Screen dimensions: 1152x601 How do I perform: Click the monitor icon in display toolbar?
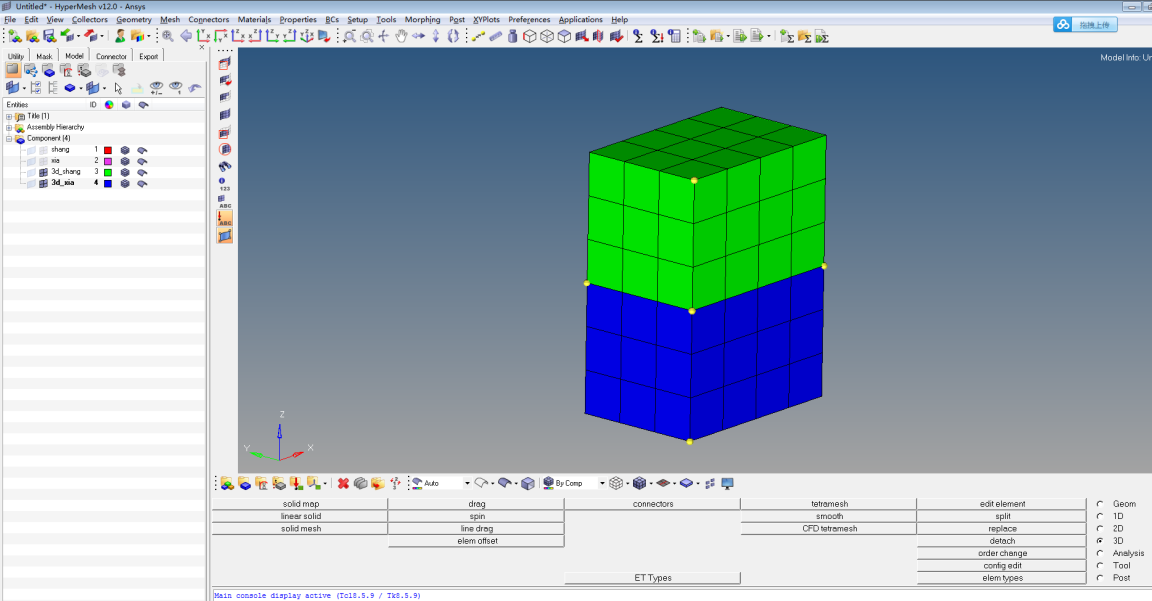click(x=727, y=483)
